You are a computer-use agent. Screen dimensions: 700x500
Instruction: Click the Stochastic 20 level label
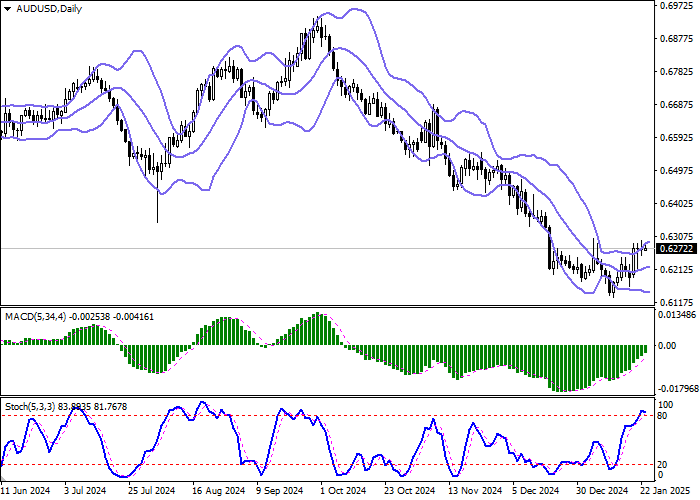pyautogui.click(x=661, y=465)
